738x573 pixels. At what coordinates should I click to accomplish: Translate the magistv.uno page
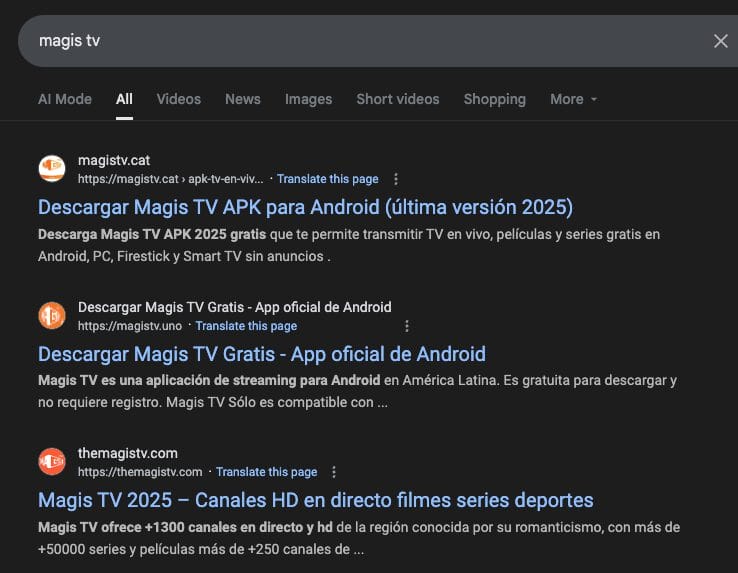click(x=246, y=326)
